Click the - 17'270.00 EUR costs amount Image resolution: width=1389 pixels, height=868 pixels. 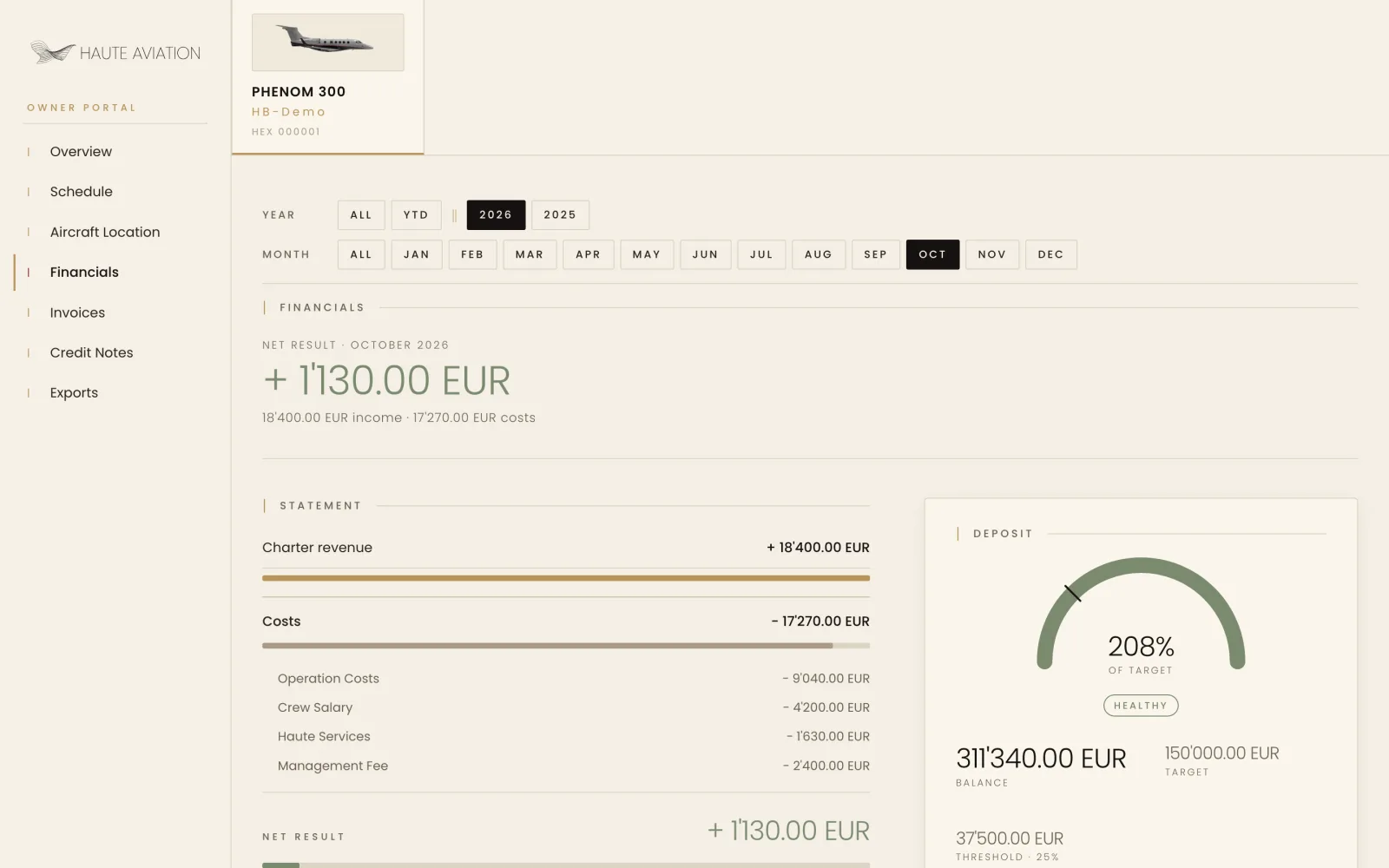tap(820, 621)
